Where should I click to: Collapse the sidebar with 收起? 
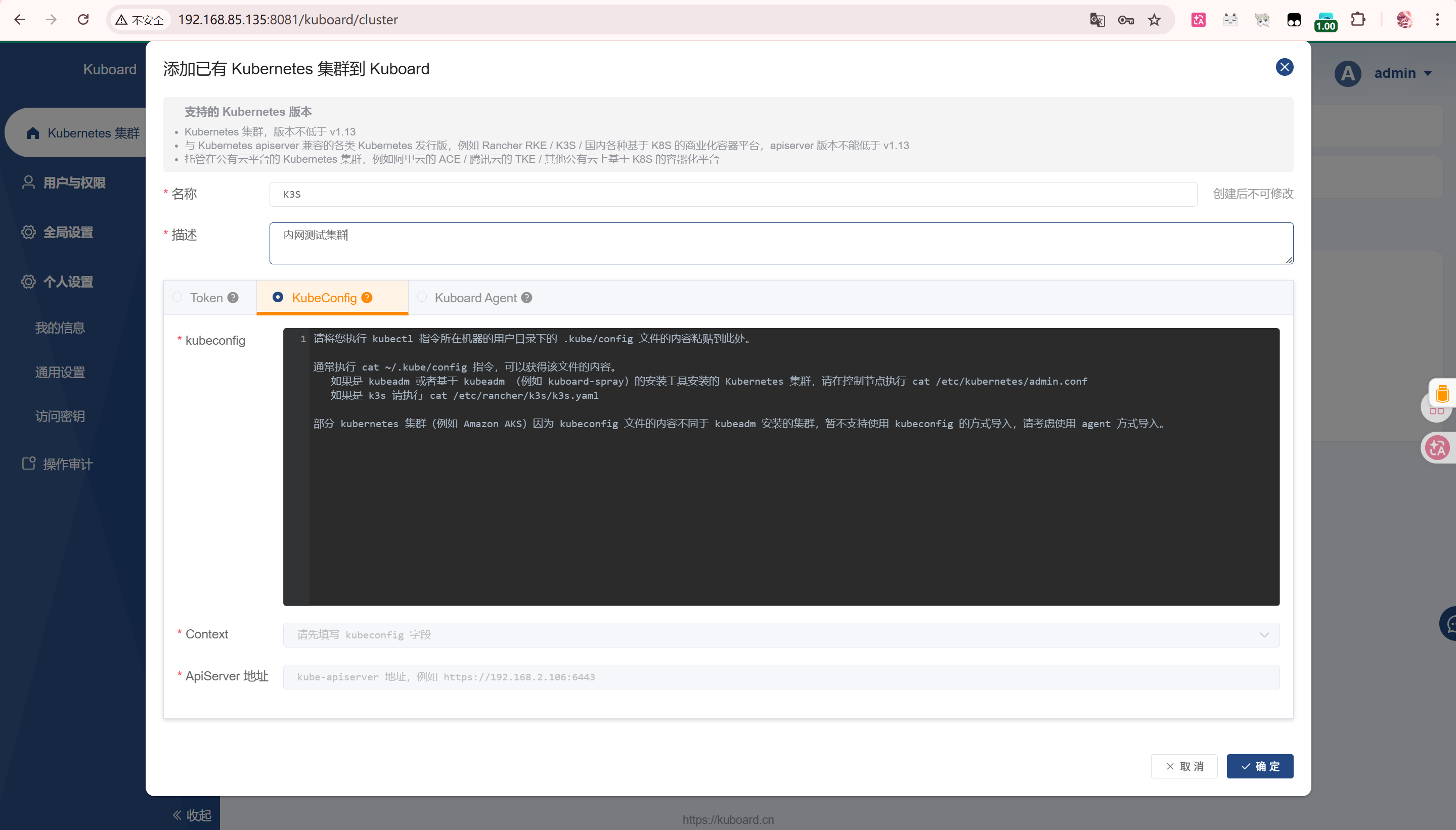192,815
